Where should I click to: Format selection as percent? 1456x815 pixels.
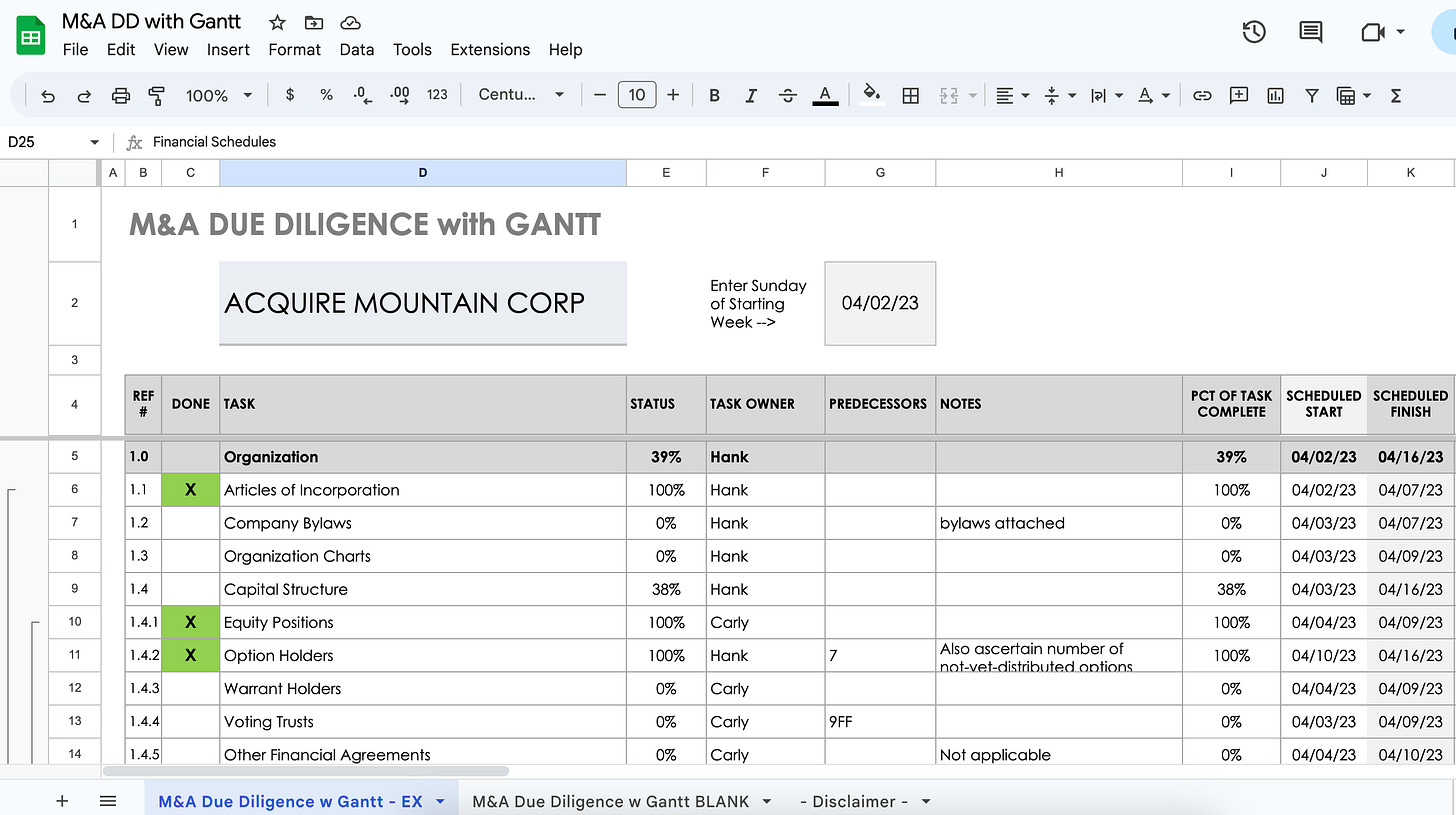pos(325,95)
